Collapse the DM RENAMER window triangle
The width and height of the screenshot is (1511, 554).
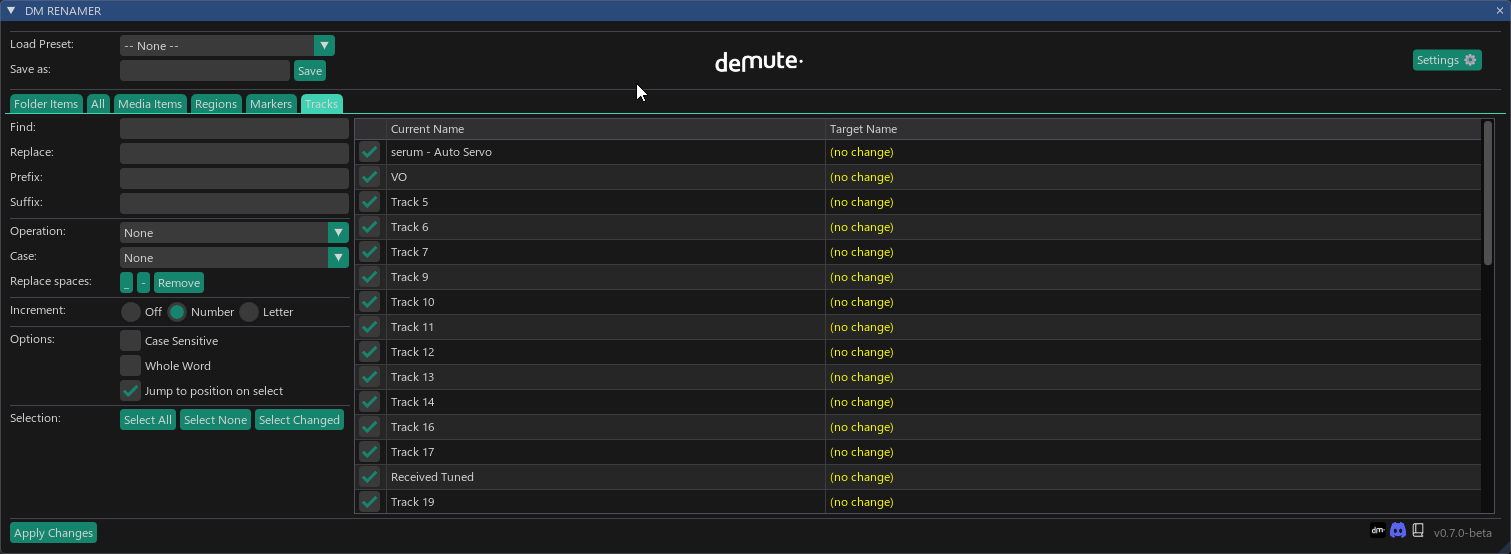pos(11,10)
